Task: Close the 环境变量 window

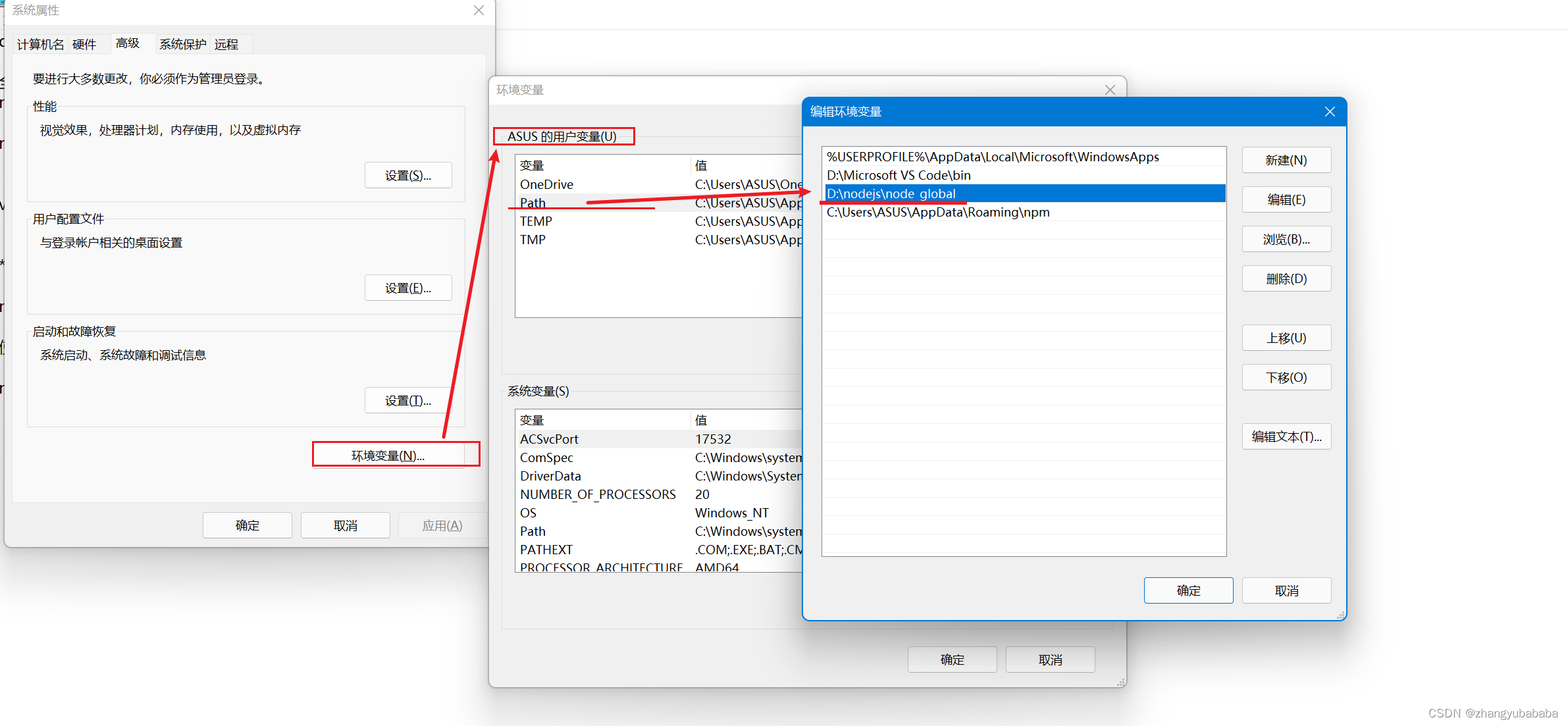Action: pos(1110,90)
